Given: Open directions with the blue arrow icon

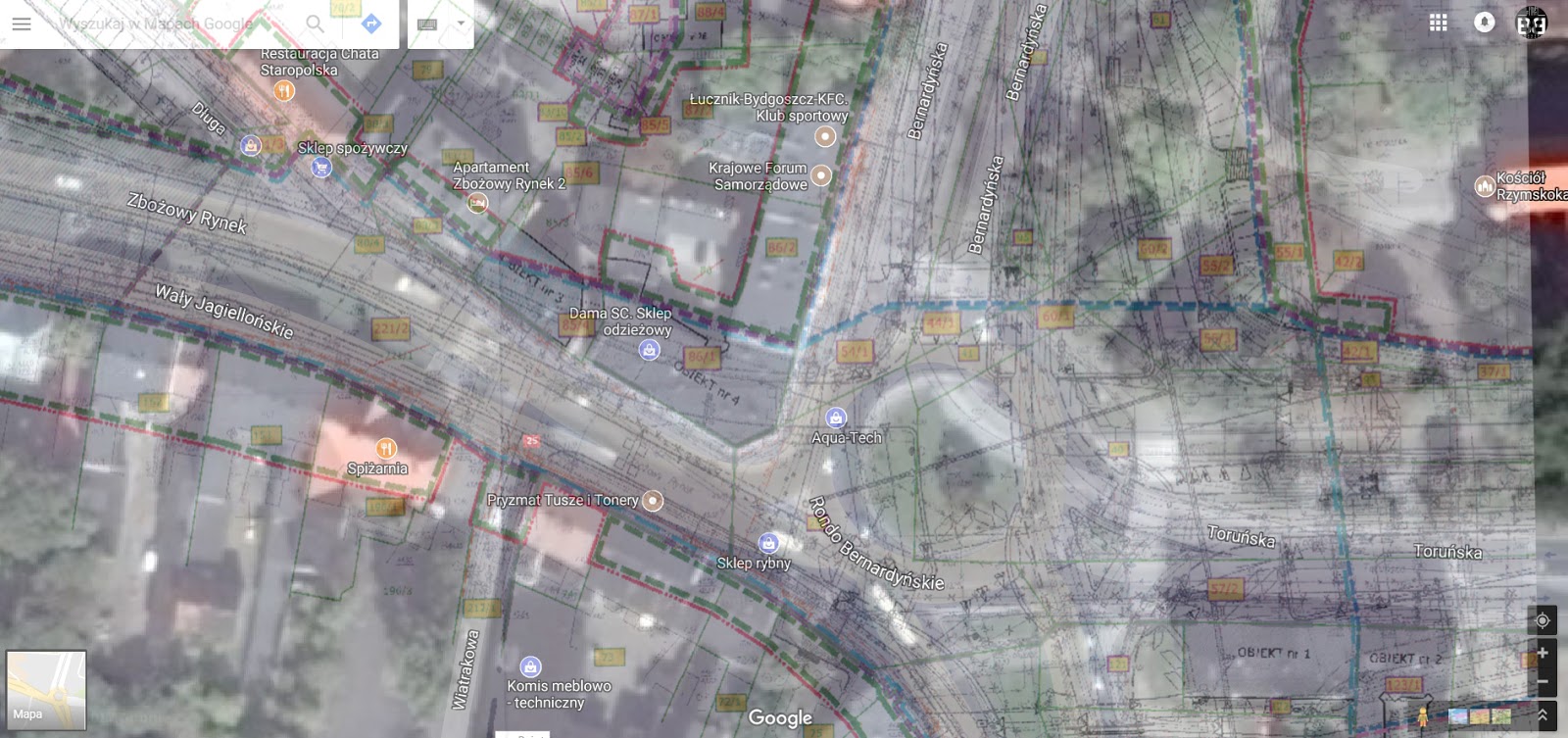Looking at the screenshot, I should [x=371, y=24].
